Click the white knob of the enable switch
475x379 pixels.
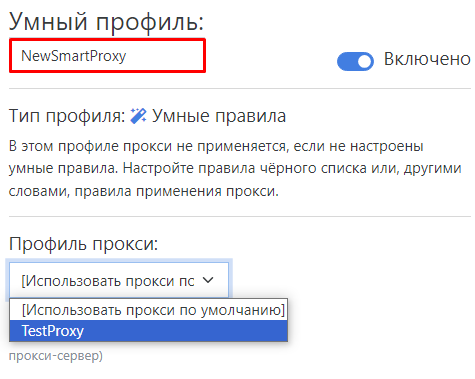point(364,61)
